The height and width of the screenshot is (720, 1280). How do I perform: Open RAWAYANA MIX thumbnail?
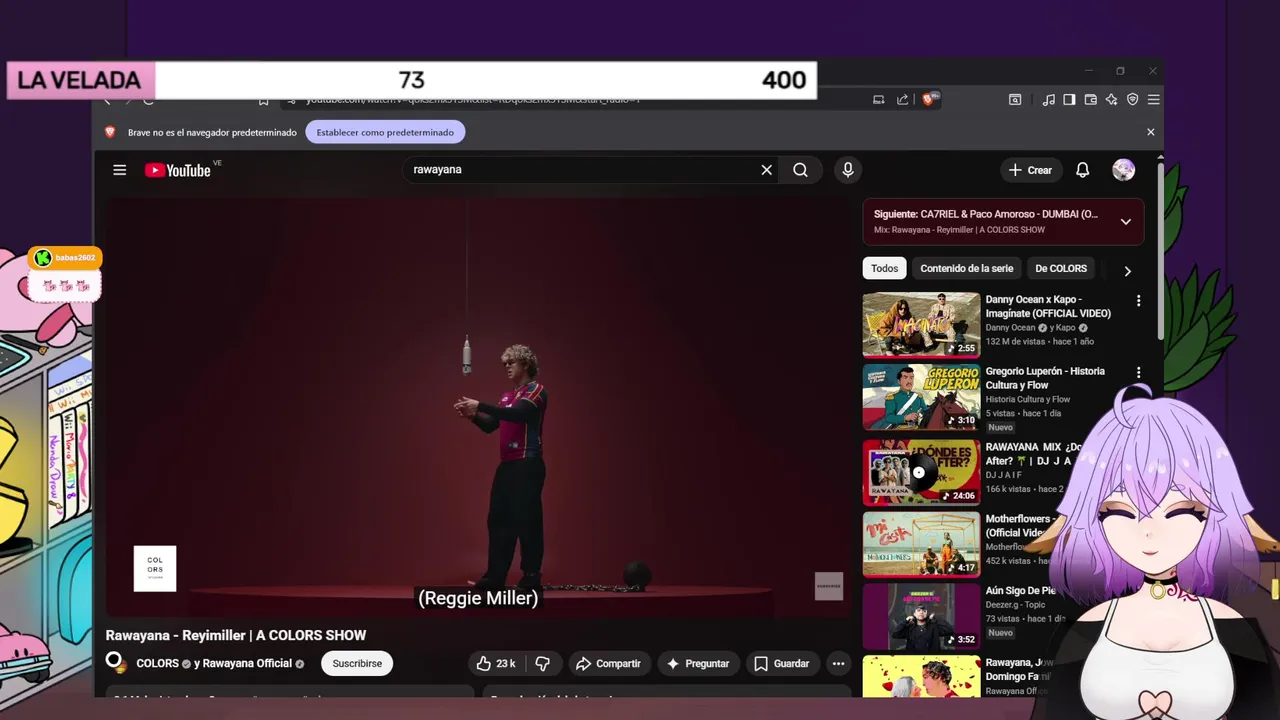click(921, 473)
